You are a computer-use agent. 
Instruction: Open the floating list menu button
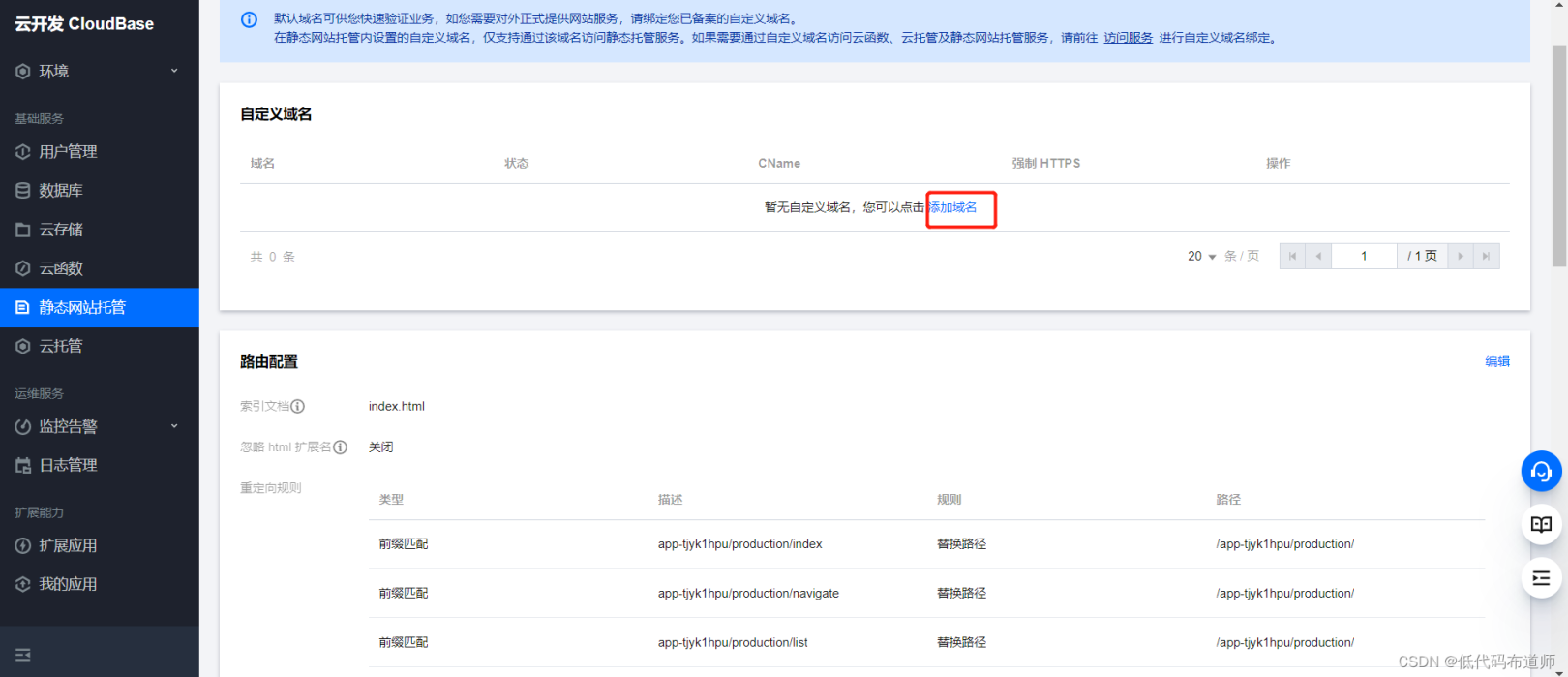click(x=1541, y=578)
